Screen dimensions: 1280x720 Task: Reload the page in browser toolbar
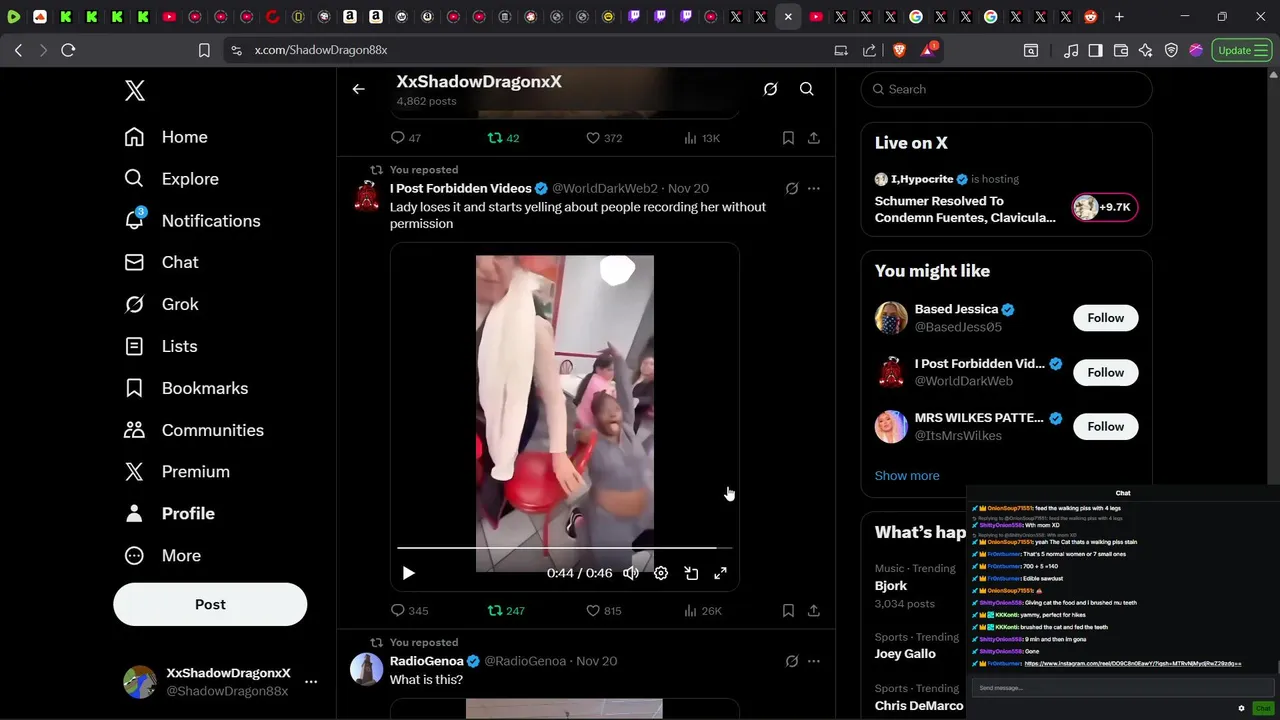tap(68, 50)
